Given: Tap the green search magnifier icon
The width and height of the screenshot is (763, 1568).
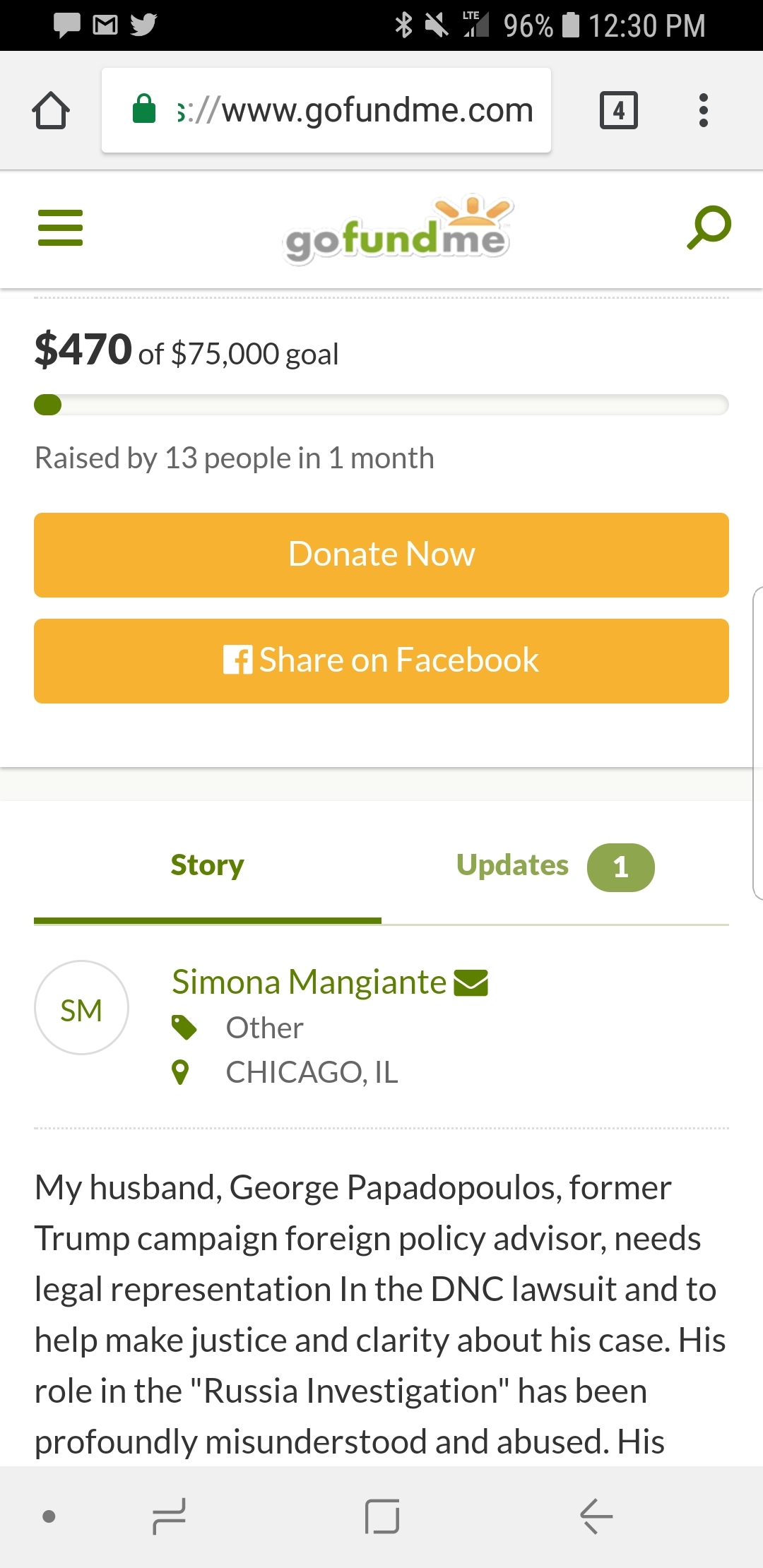Looking at the screenshot, I should (x=709, y=227).
